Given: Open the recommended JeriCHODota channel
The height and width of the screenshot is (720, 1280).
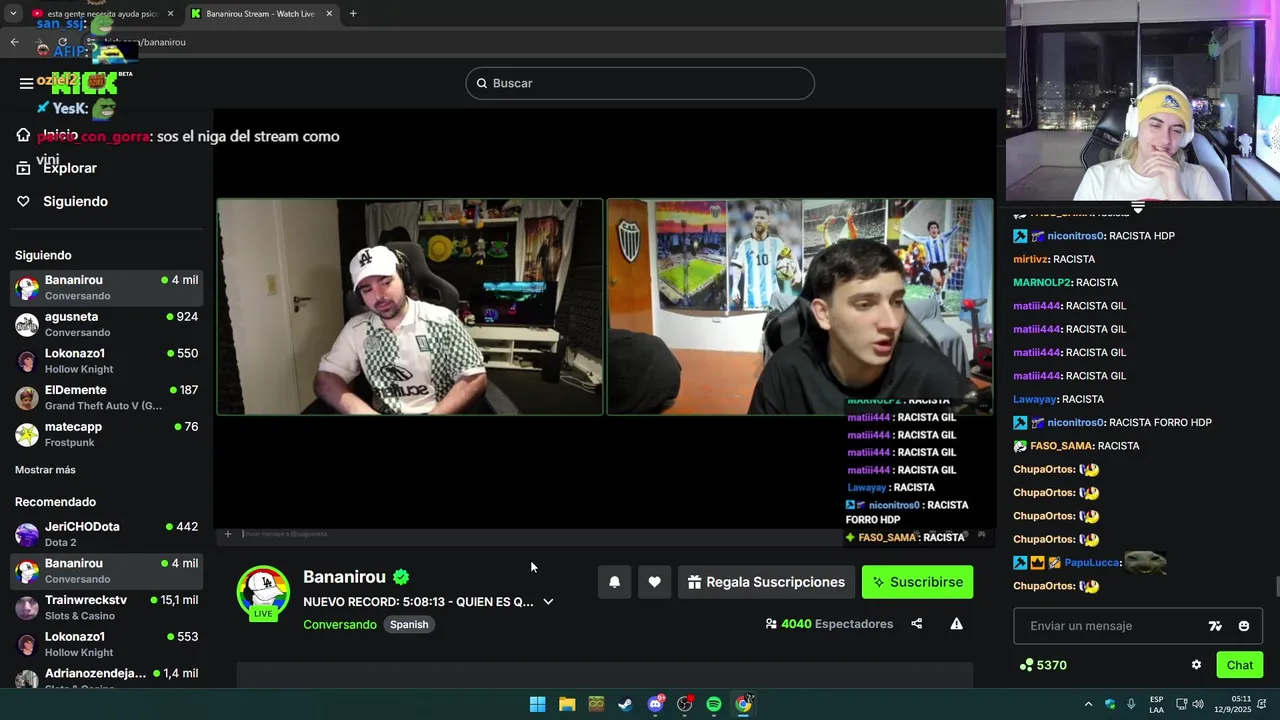Looking at the screenshot, I should coord(107,534).
